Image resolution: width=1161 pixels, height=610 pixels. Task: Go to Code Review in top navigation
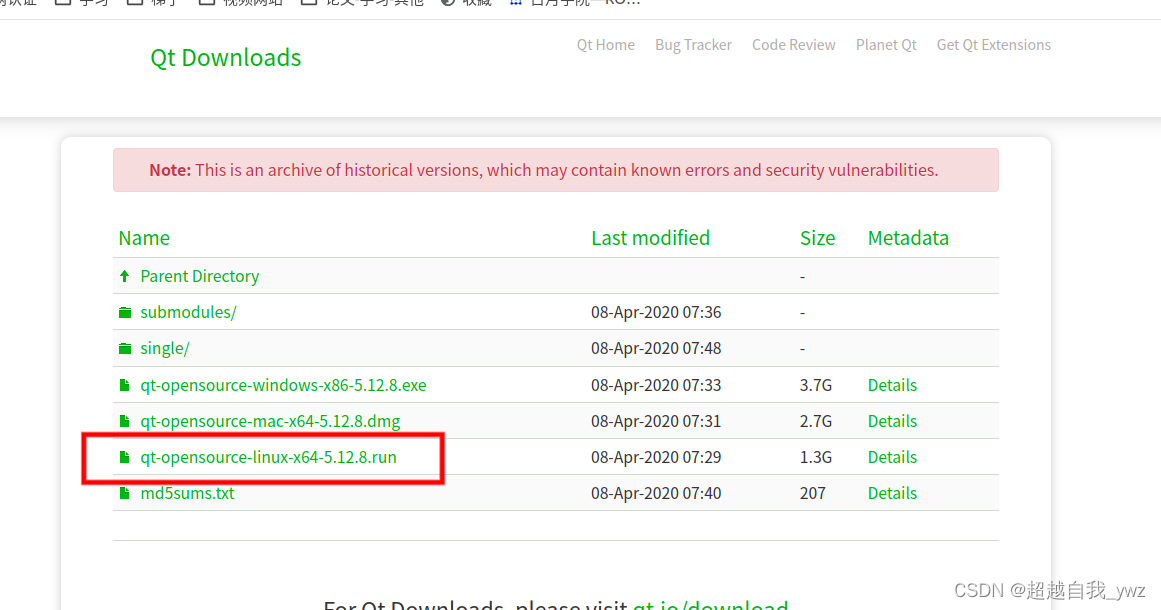tap(794, 45)
